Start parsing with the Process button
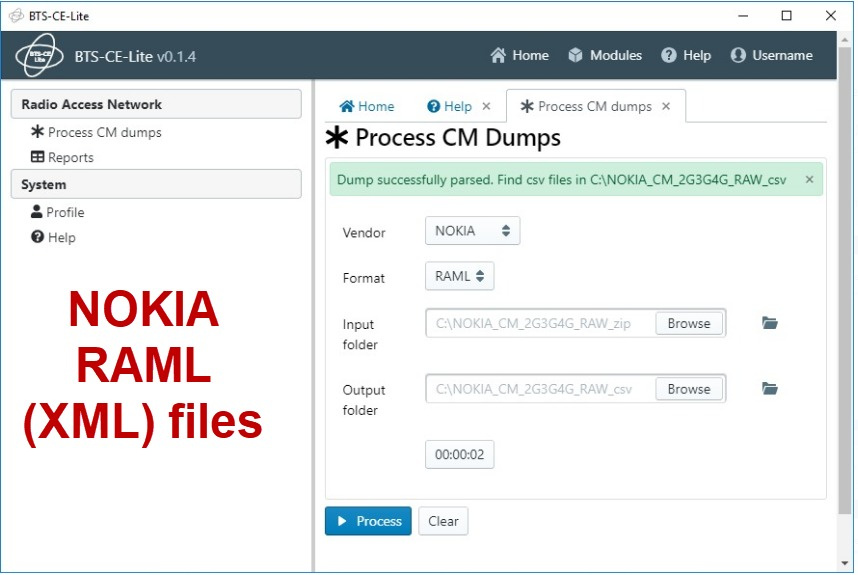The height and width of the screenshot is (575, 858). coord(368,521)
